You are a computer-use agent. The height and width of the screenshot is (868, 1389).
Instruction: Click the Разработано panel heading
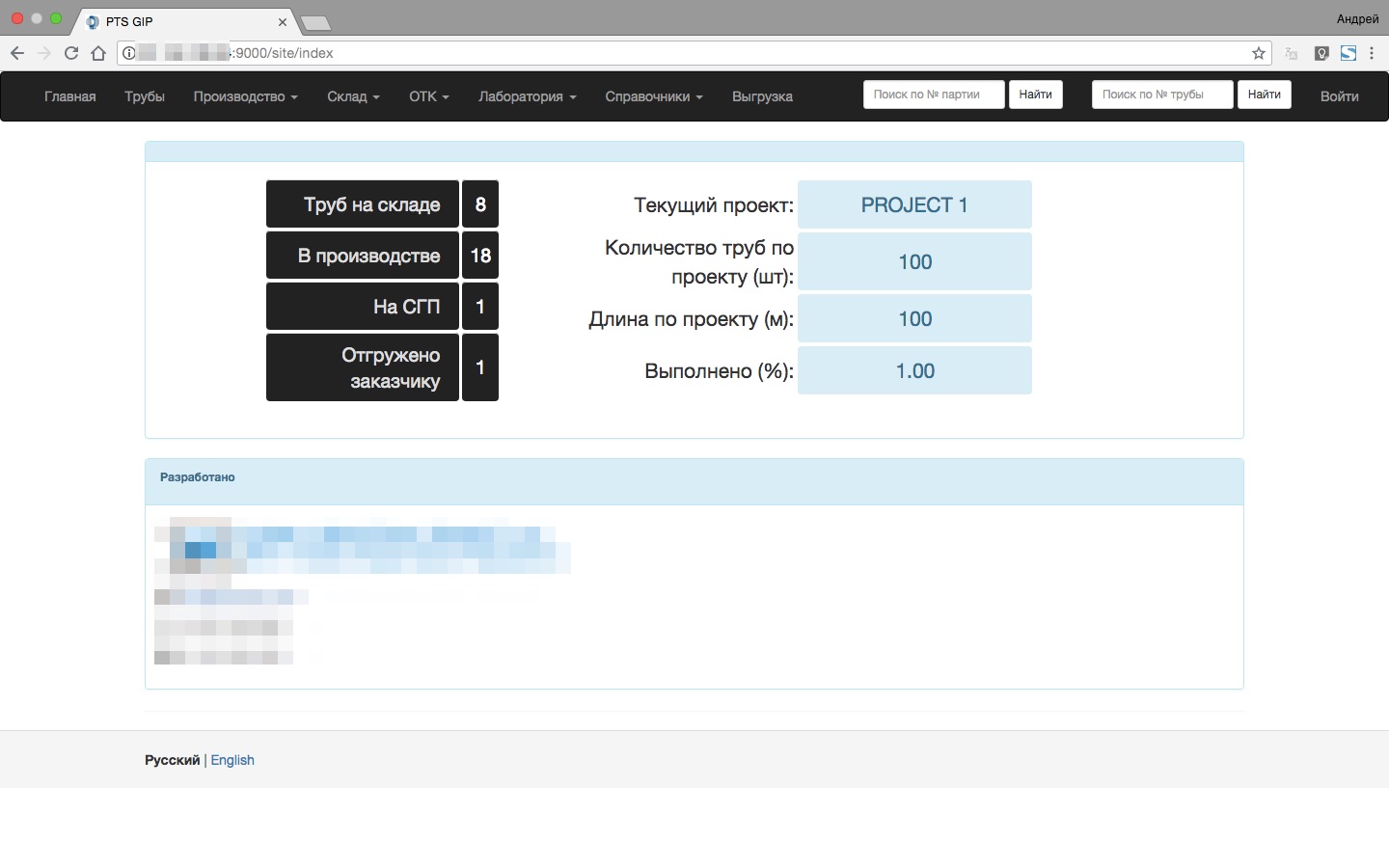[x=198, y=477]
